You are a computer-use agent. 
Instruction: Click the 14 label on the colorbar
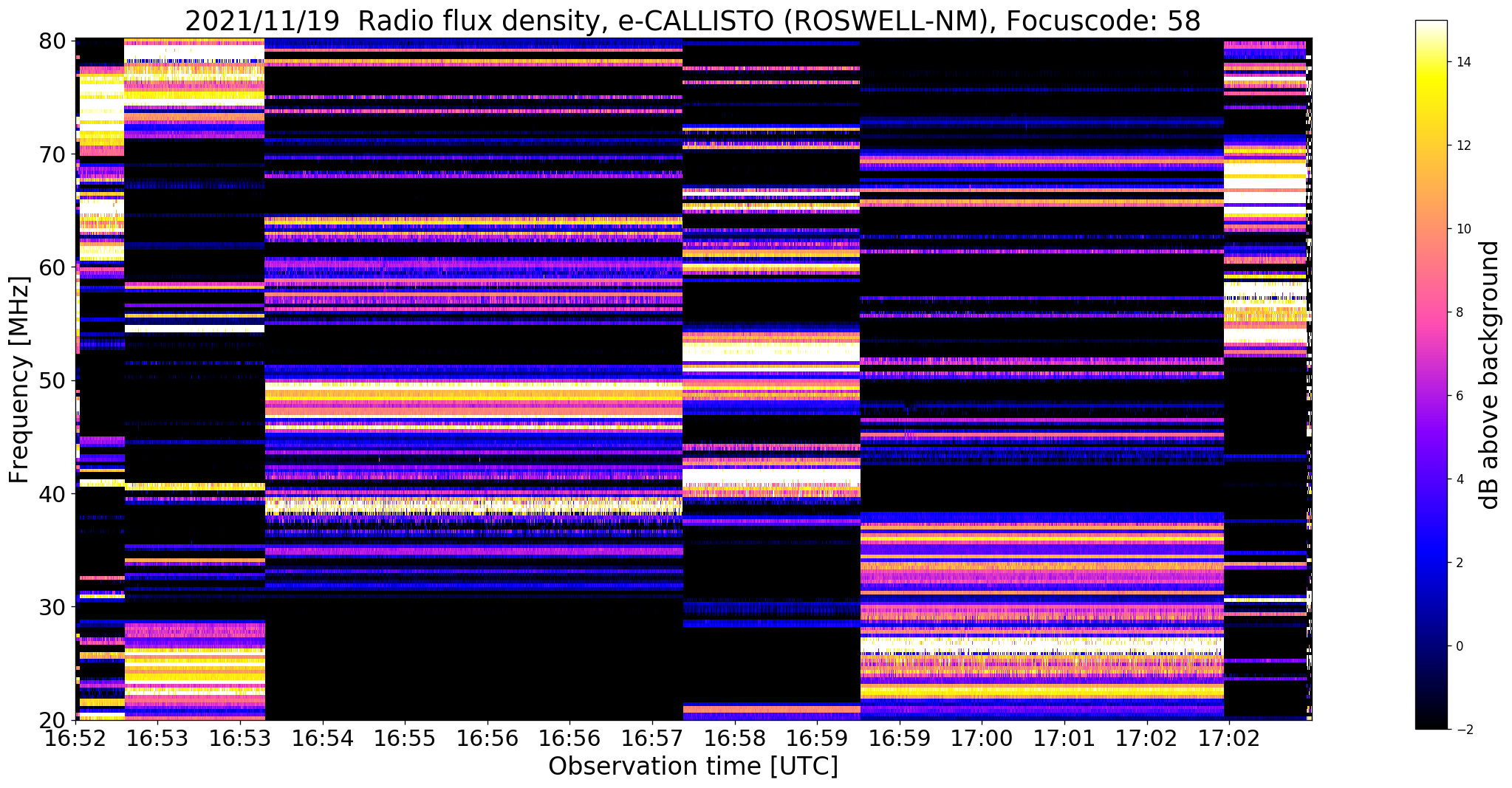(x=1463, y=62)
